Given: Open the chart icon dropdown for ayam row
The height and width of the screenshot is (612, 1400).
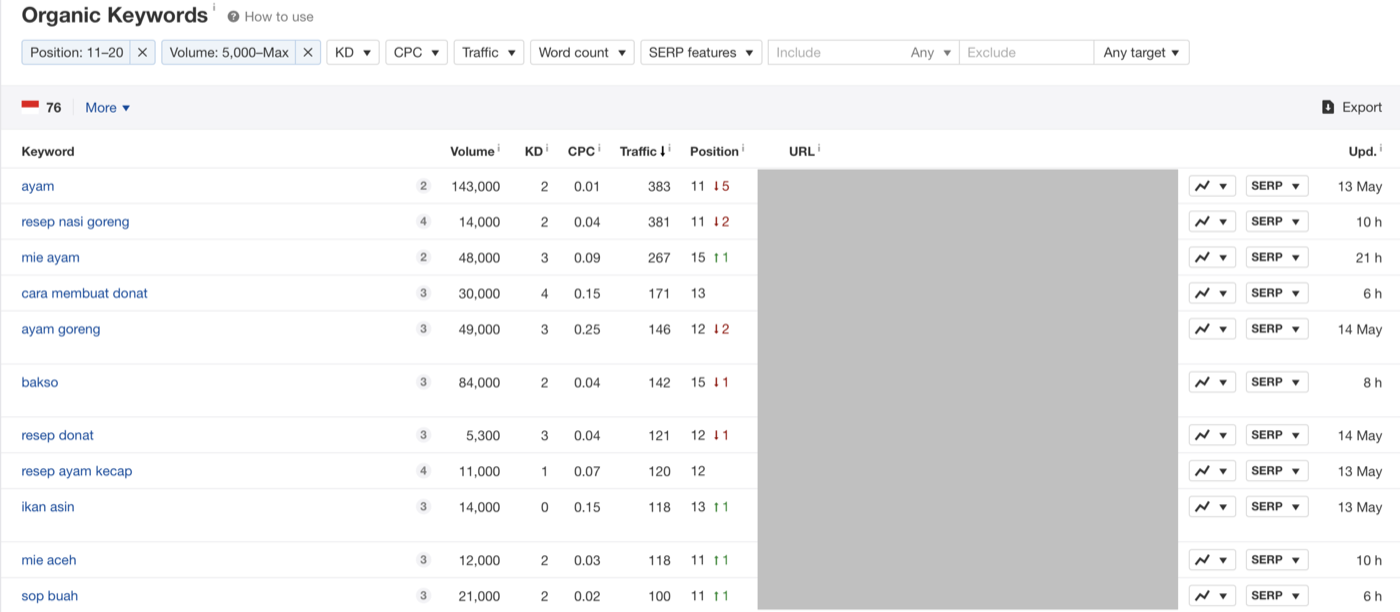Looking at the screenshot, I should click(x=1212, y=186).
